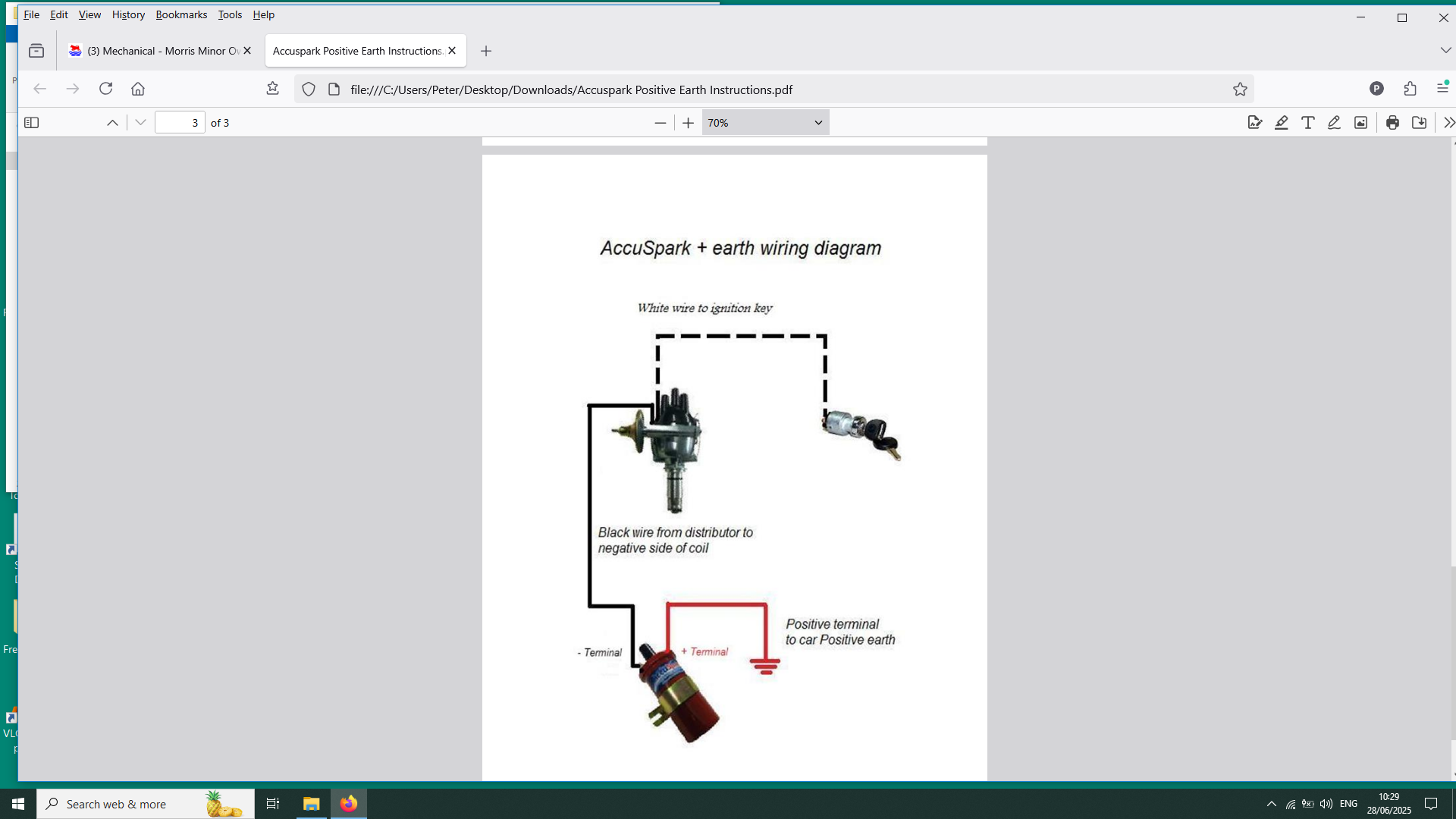Open the History menu

click(x=128, y=14)
